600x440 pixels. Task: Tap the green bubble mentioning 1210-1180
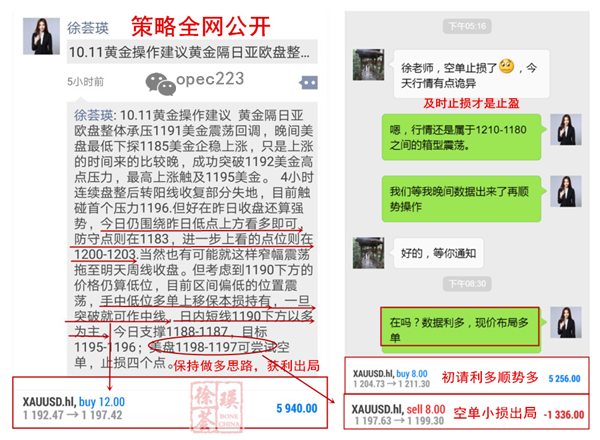click(x=461, y=137)
